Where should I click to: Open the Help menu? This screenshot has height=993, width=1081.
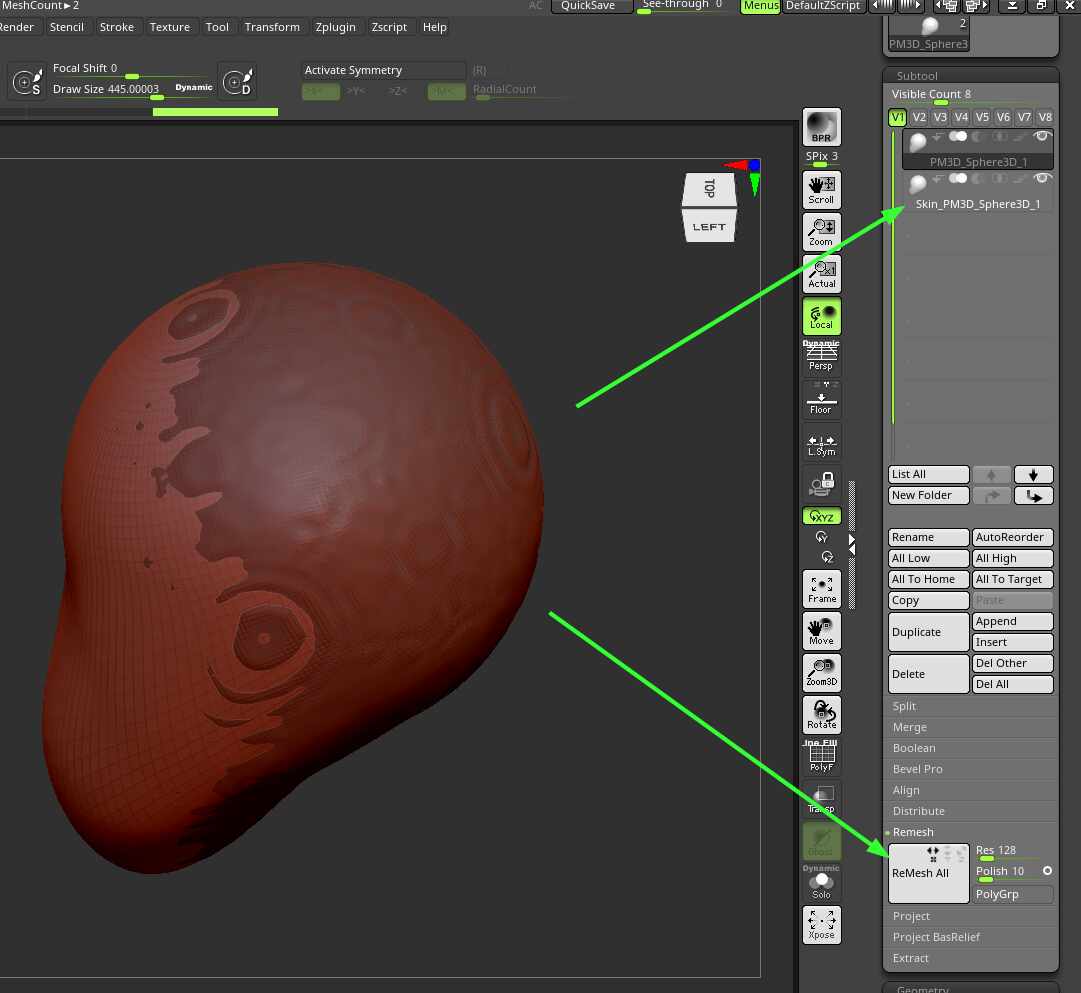click(434, 27)
